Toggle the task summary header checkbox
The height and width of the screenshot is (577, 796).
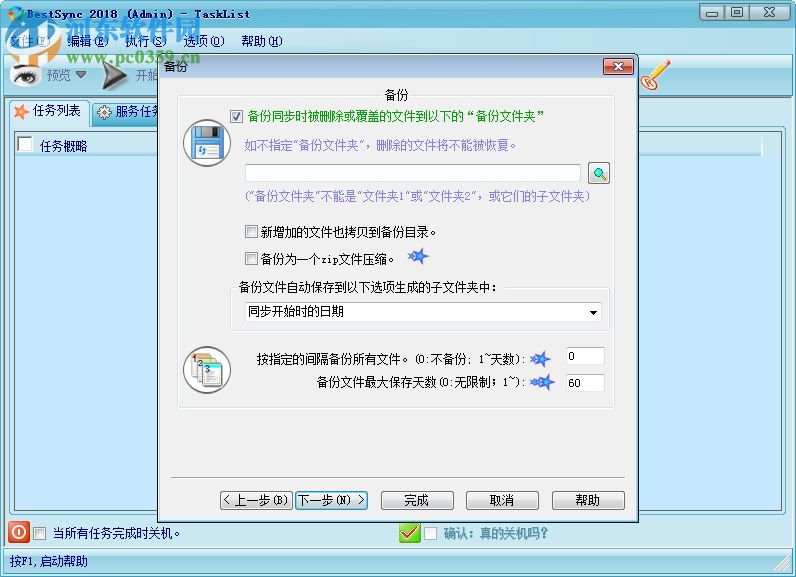point(25,144)
